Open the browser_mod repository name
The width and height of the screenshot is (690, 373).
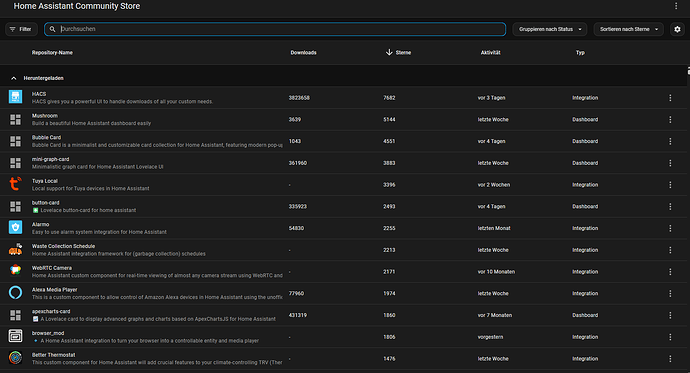pyautogui.click(x=48, y=333)
